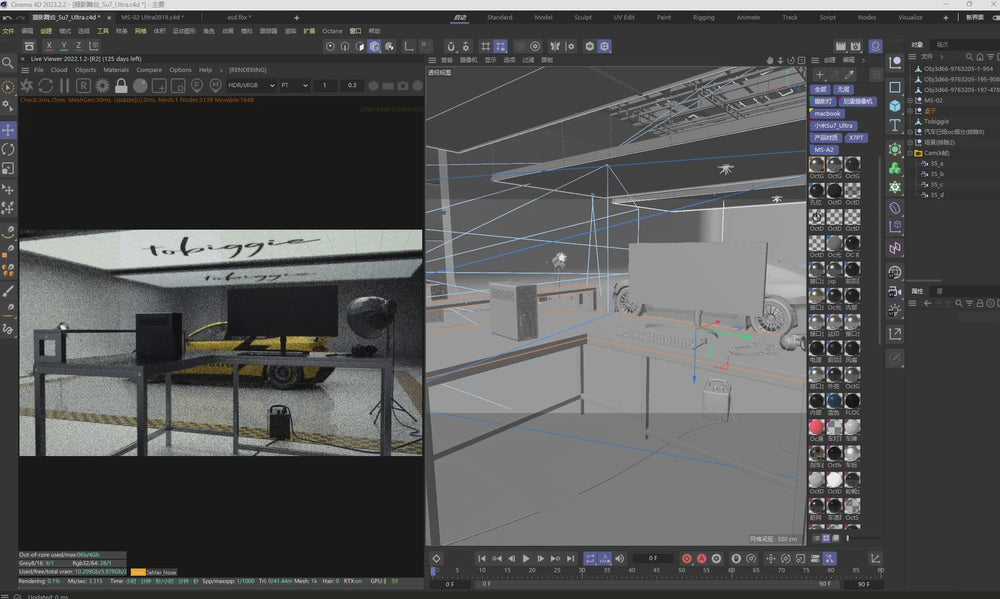Viewport: 1000px width, 599px height.
Task: Open the HDR/sRGB dropdown
Action: pyautogui.click(x=251, y=86)
